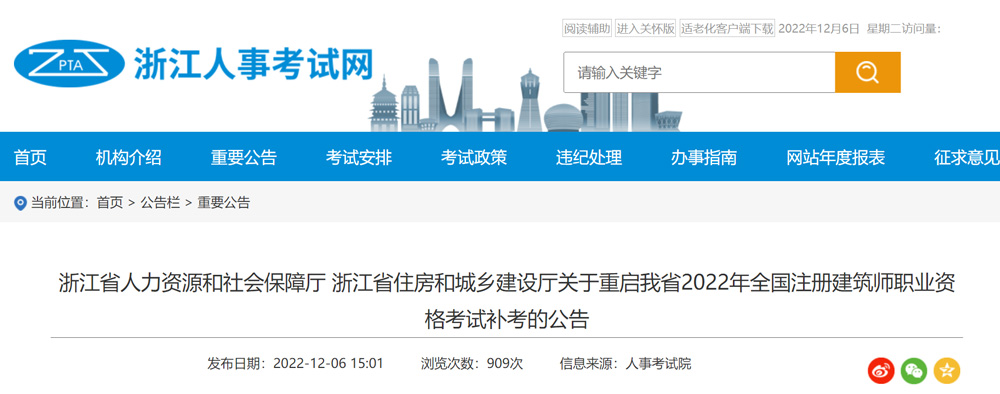Focus the 请输入关键字 search field

click(x=699, y=72)
